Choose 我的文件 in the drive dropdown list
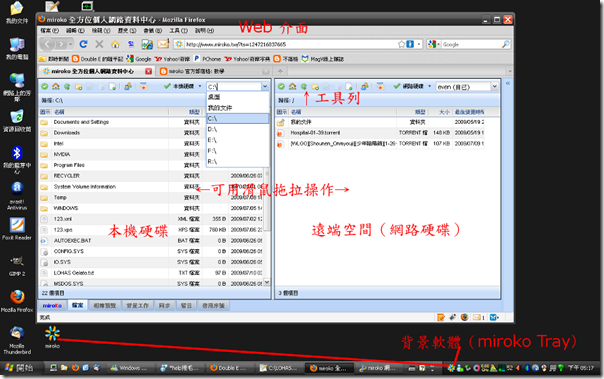Screen dimensions: 604x379 238,108
